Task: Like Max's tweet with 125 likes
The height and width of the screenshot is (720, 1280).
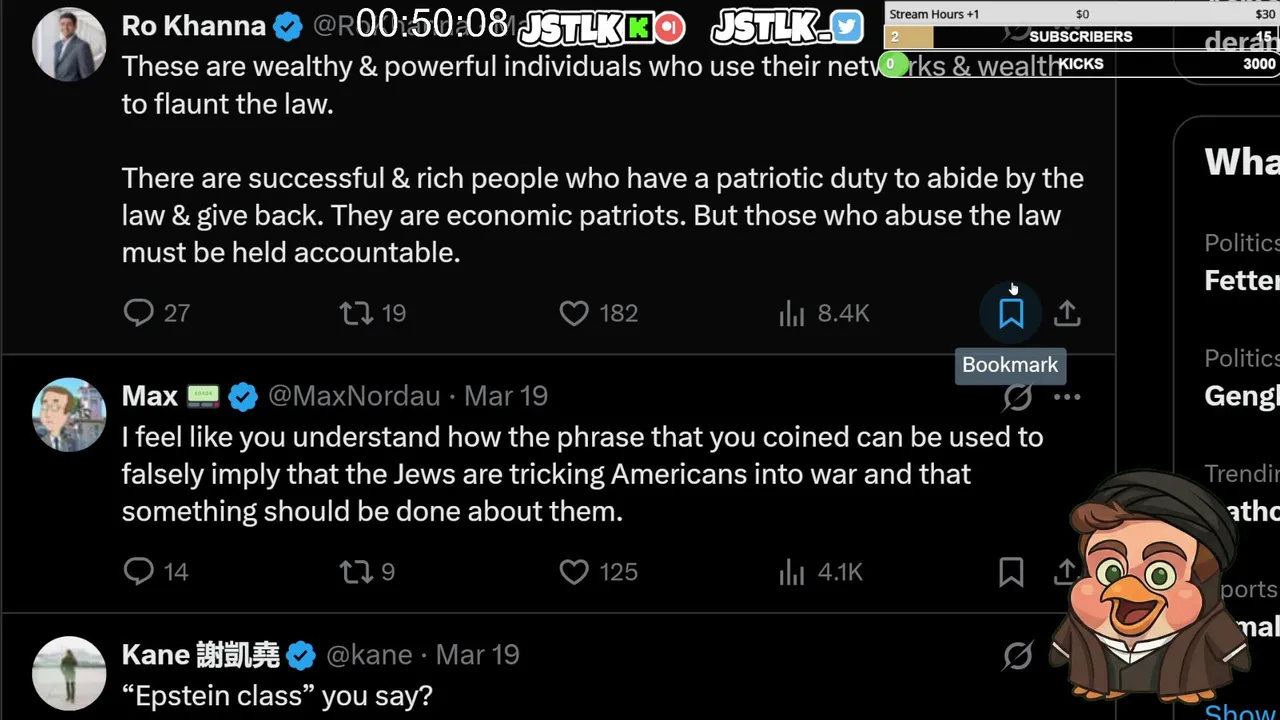Action: pos(574,572)
